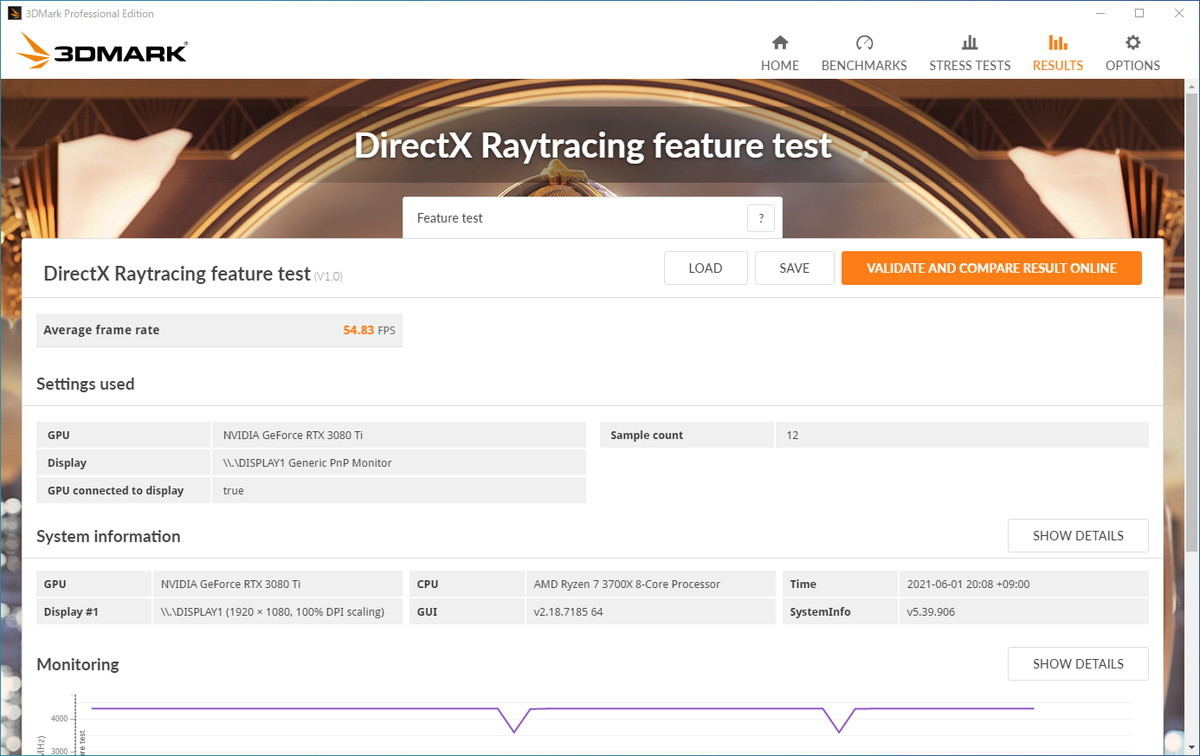Click the SAVE button
The height and width of the screenshot is (756, 1200).
point(795,268)
